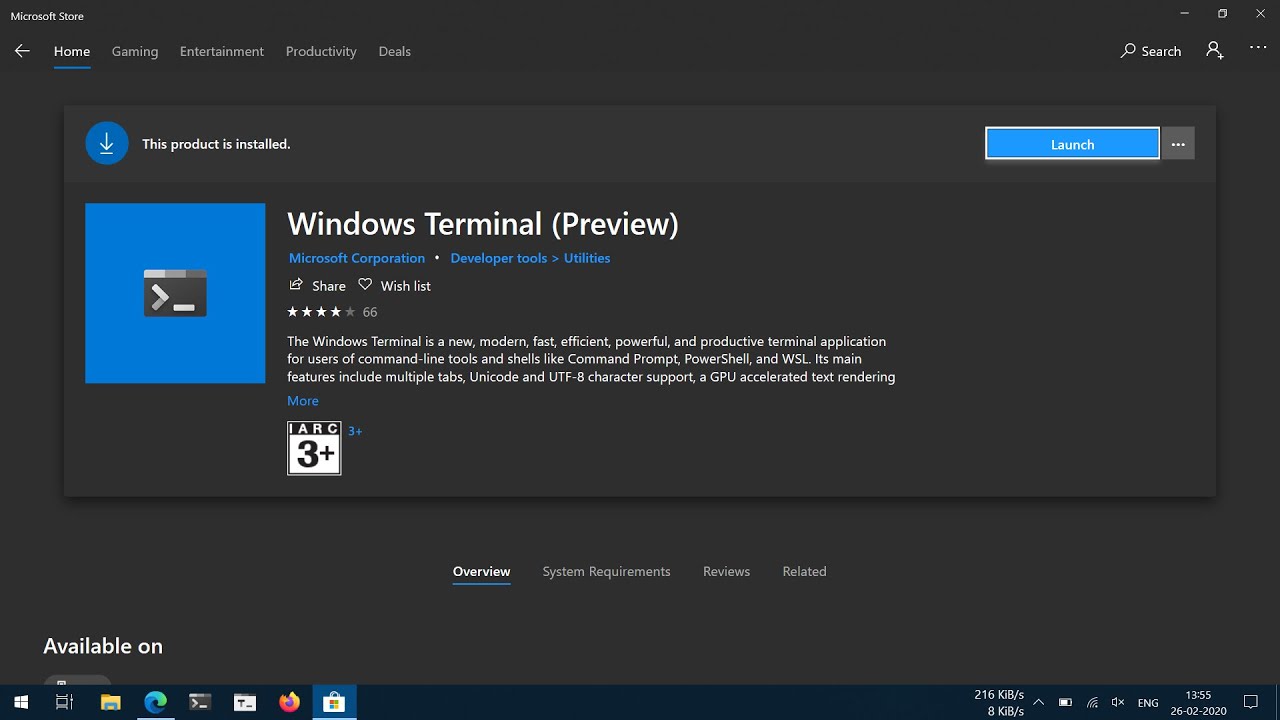Click the Available on heading
Screen dimensions: 1280x720
click(103, 646)
